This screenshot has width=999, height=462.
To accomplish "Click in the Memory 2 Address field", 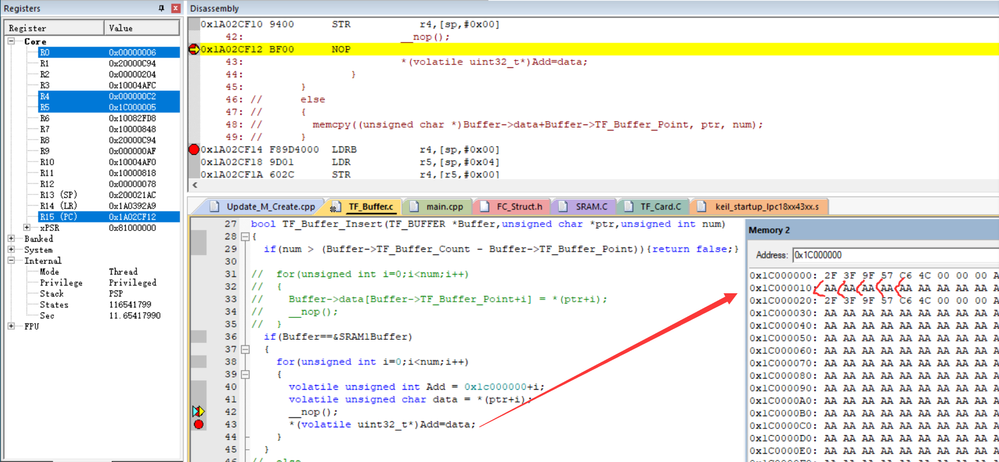I will 895,255.
